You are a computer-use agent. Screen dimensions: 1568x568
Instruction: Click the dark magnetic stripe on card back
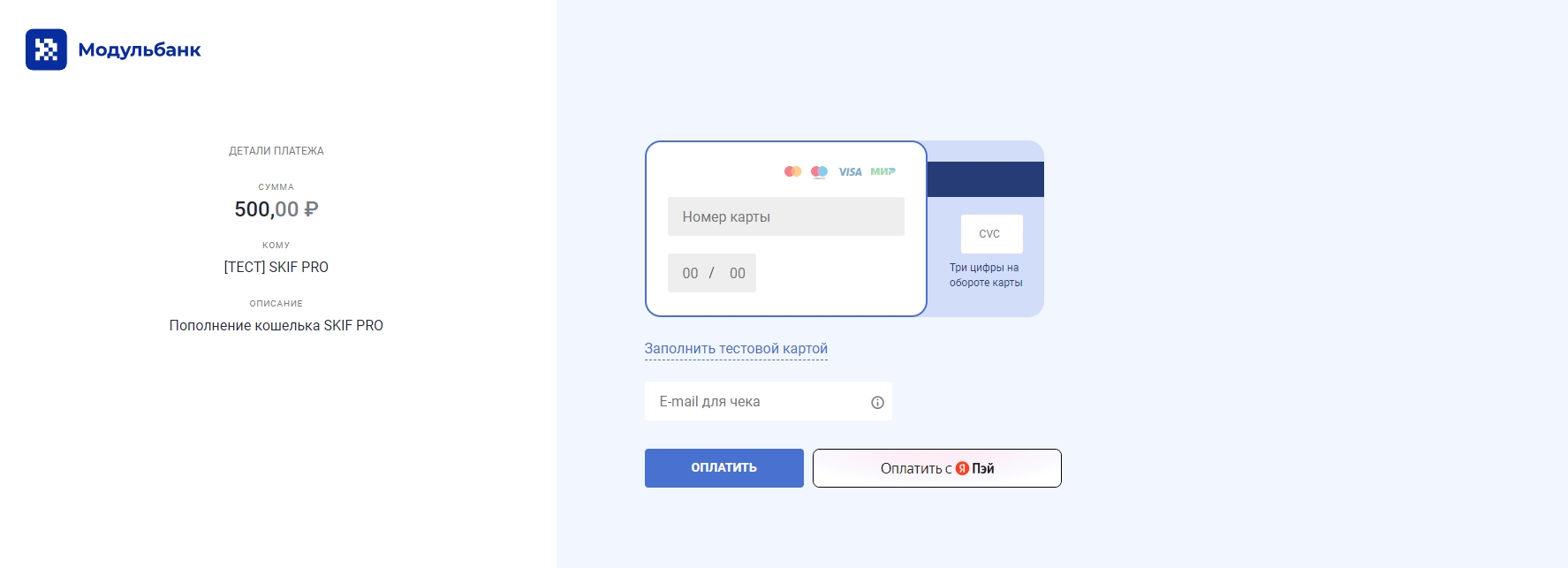[x=986, y=179]
